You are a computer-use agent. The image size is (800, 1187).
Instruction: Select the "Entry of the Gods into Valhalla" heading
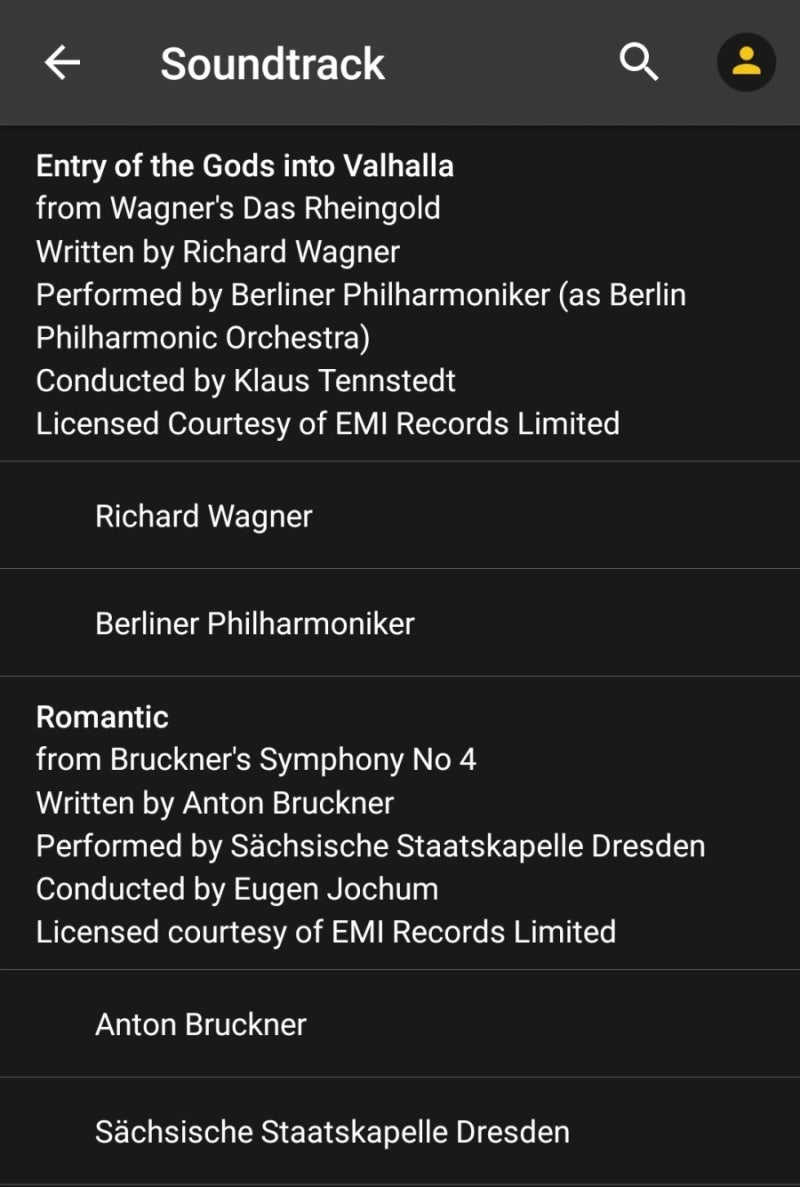pos(245,165)
